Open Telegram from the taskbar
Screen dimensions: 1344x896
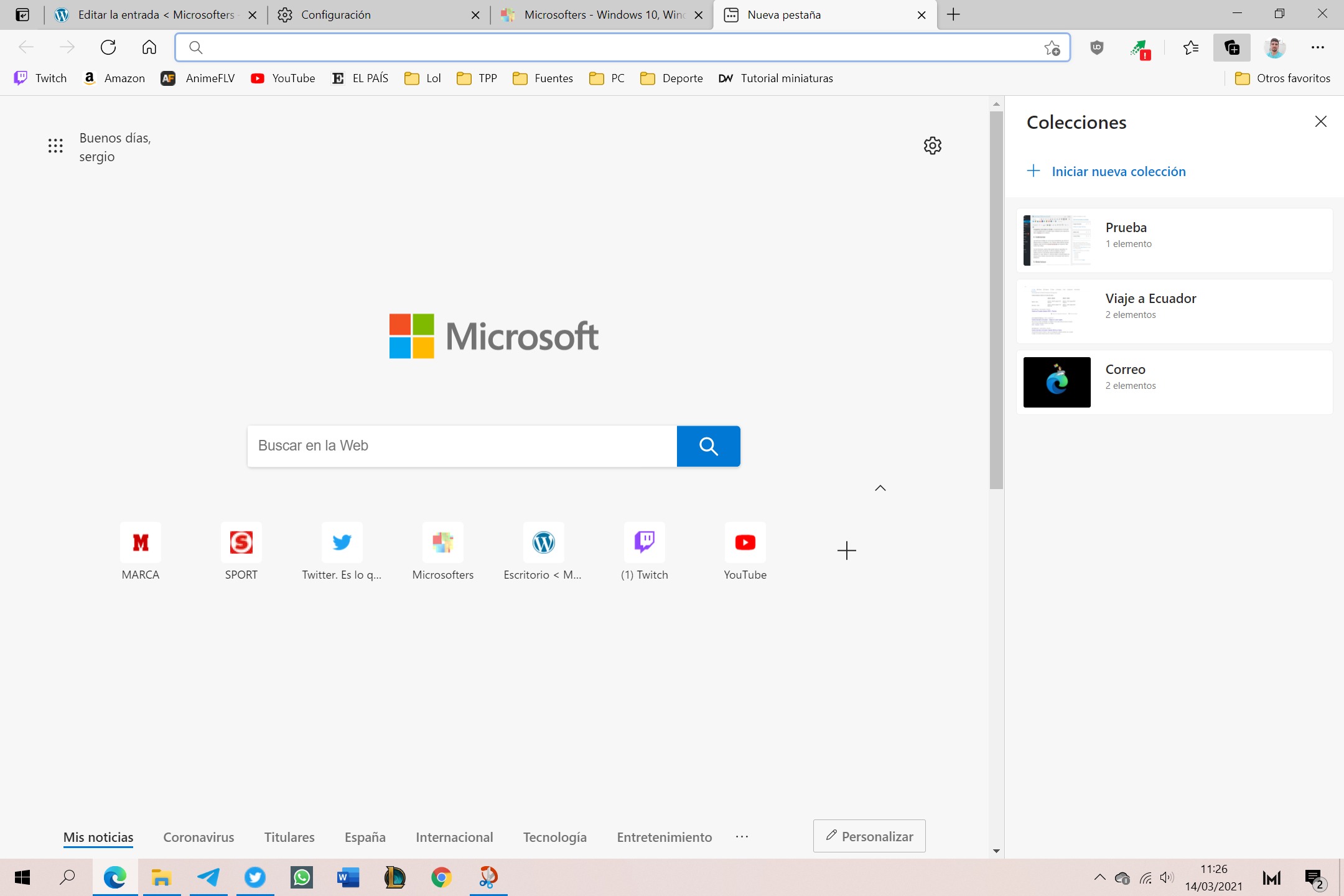click(x=208, y=877)
